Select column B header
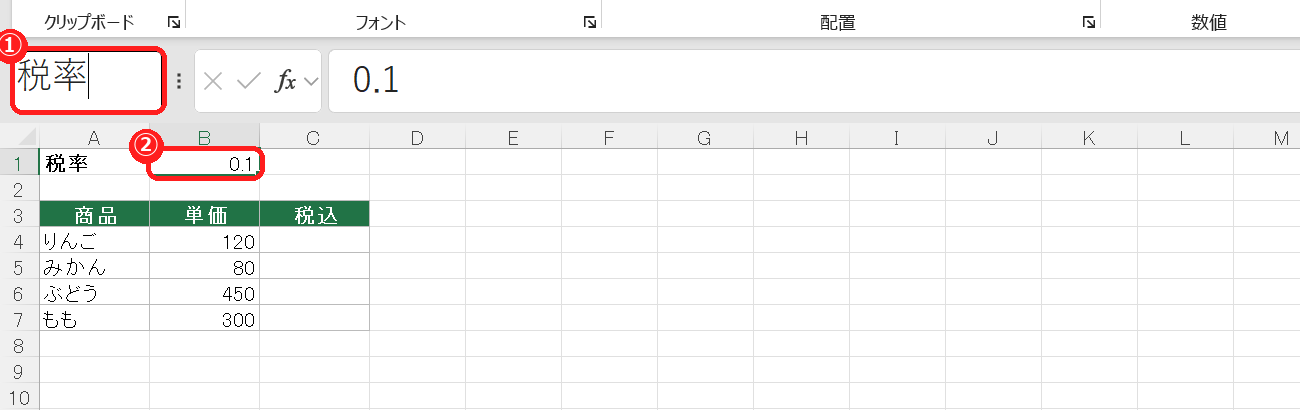Image resolution: width=1300 pixels, height=410 pixels. (205, 138)
